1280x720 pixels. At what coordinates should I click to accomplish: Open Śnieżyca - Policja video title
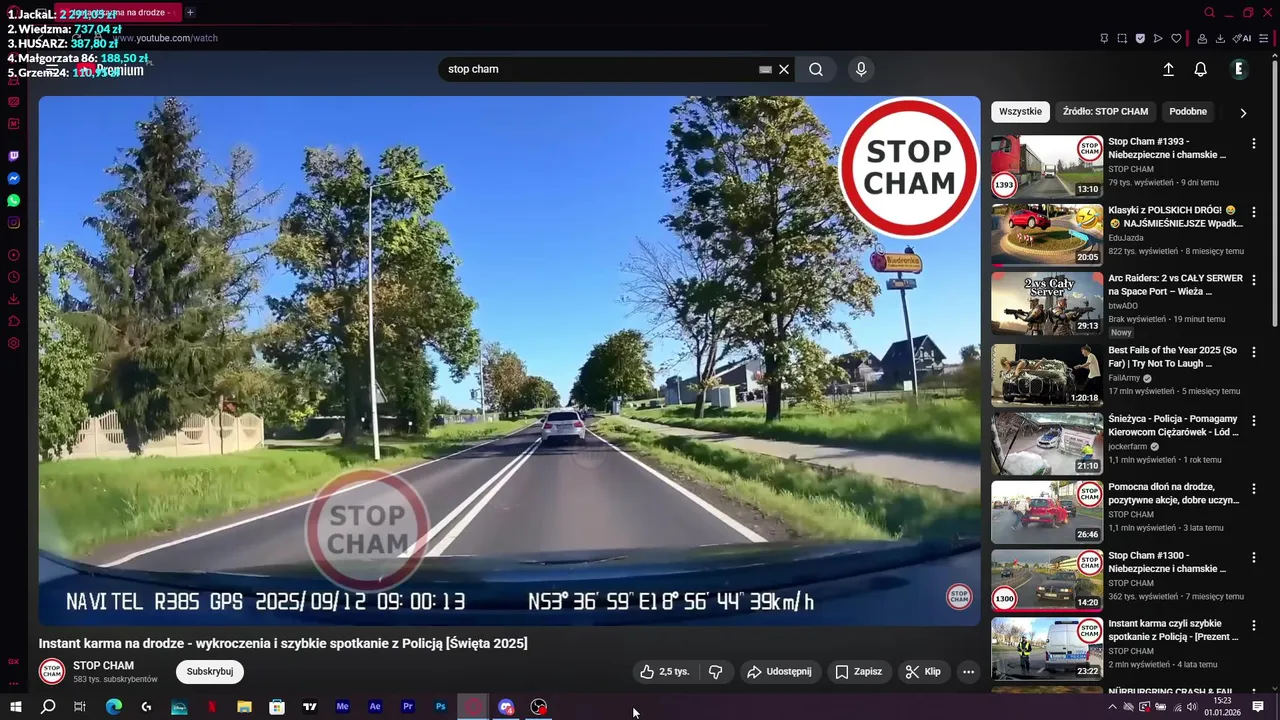(1173, 425)
